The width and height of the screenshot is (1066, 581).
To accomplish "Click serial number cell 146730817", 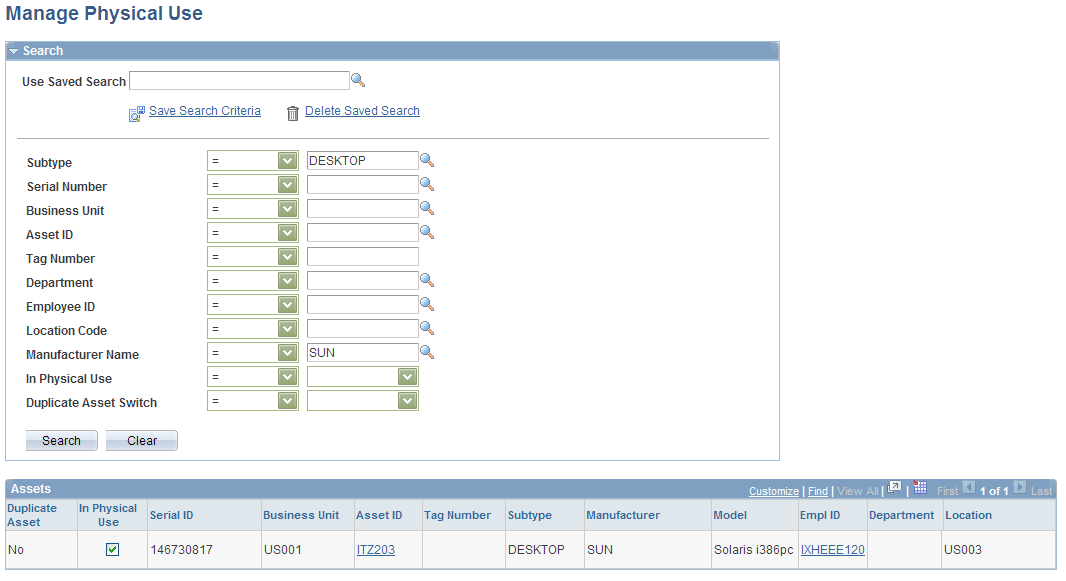I will pos(182,550).
